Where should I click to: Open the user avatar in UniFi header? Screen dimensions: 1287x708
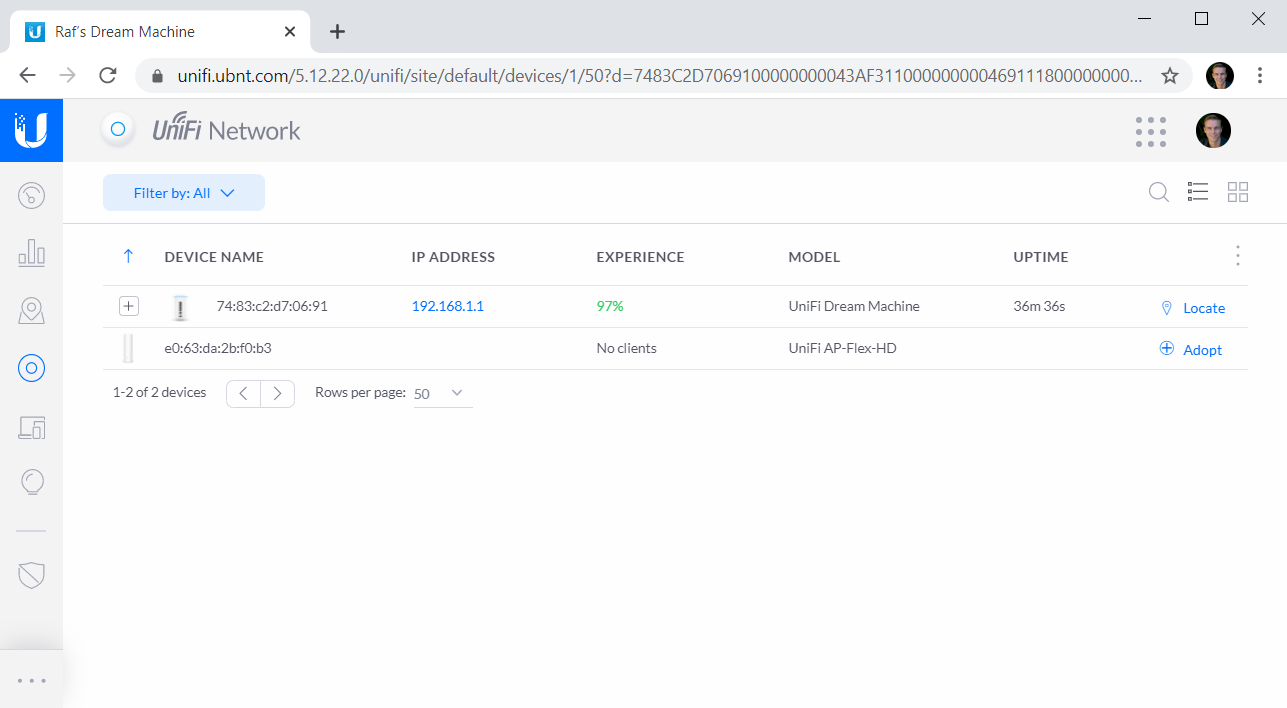pyautogui.click(x=1213, y=130)
